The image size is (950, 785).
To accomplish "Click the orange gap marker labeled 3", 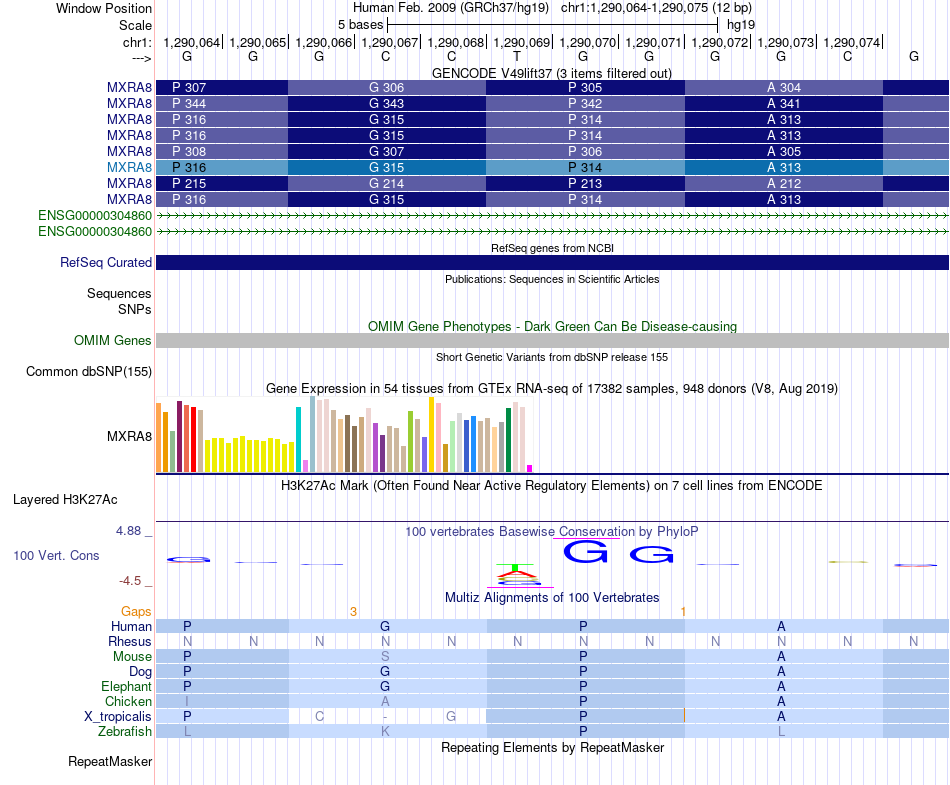I will coord(353,612).
